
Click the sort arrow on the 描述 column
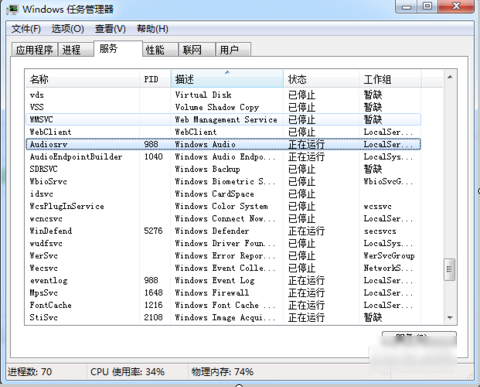pyautogui.click(x=227, y=72)
